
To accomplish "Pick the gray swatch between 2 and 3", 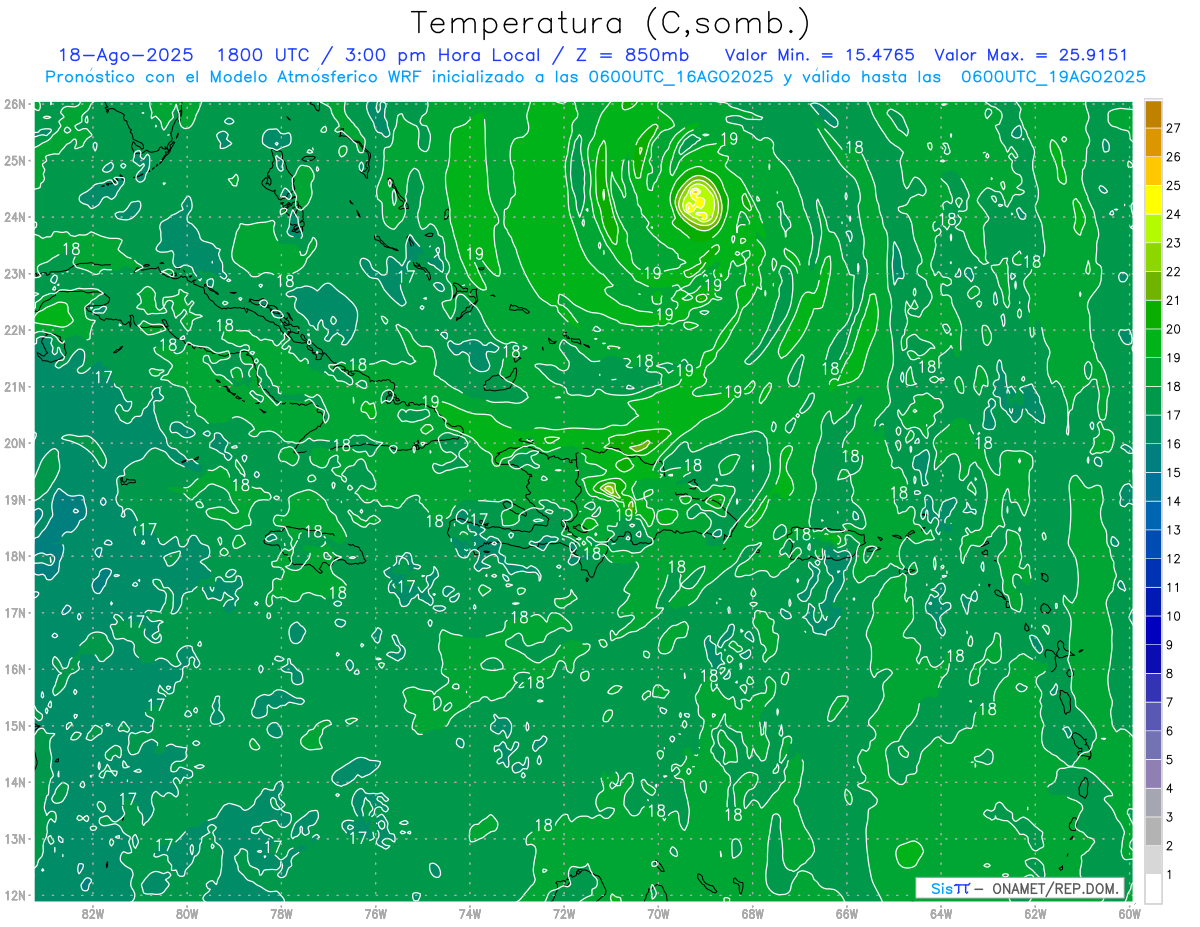I will [1154, 831].
